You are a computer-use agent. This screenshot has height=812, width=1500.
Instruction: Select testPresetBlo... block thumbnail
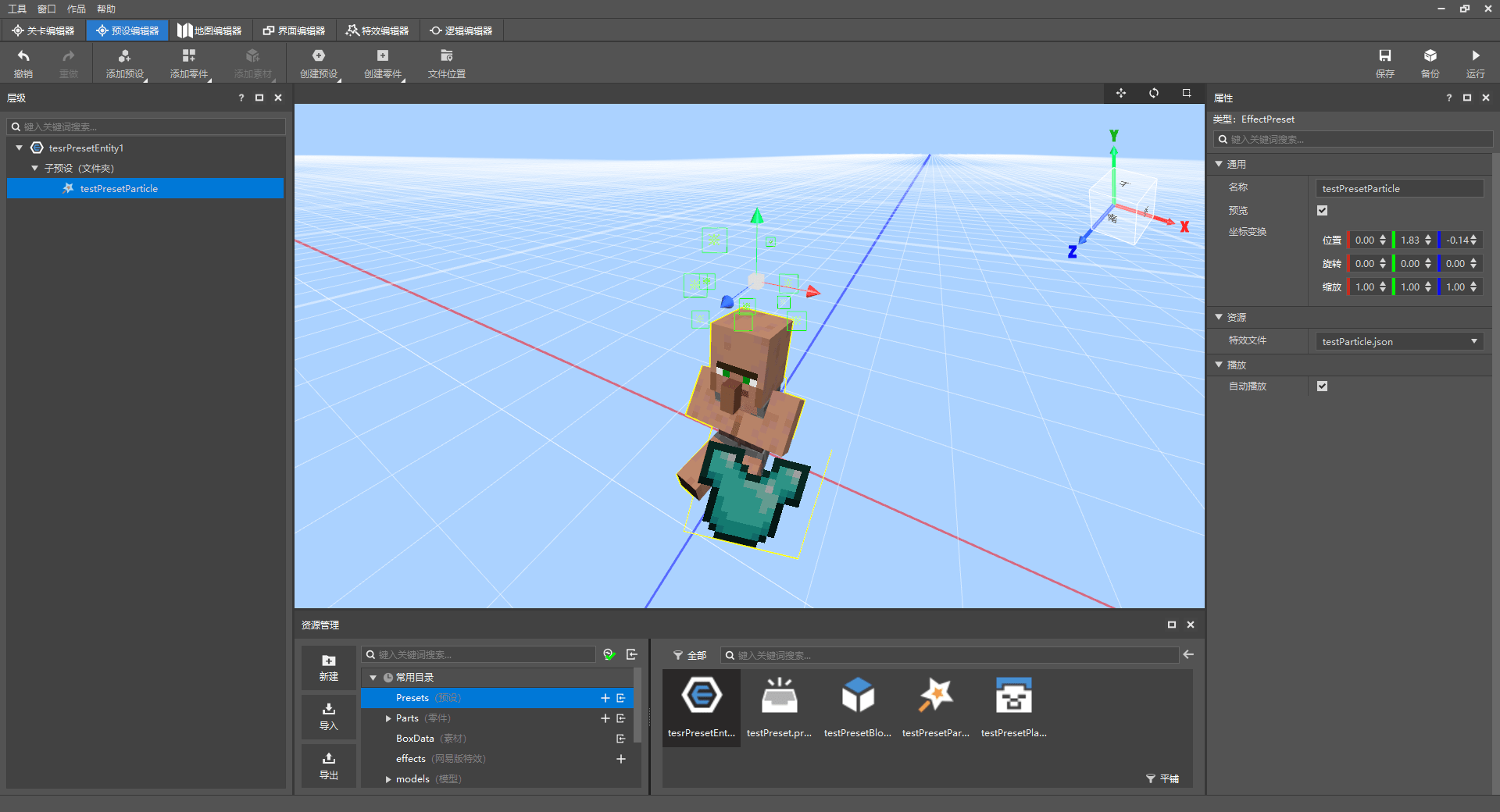pos(858,707)
